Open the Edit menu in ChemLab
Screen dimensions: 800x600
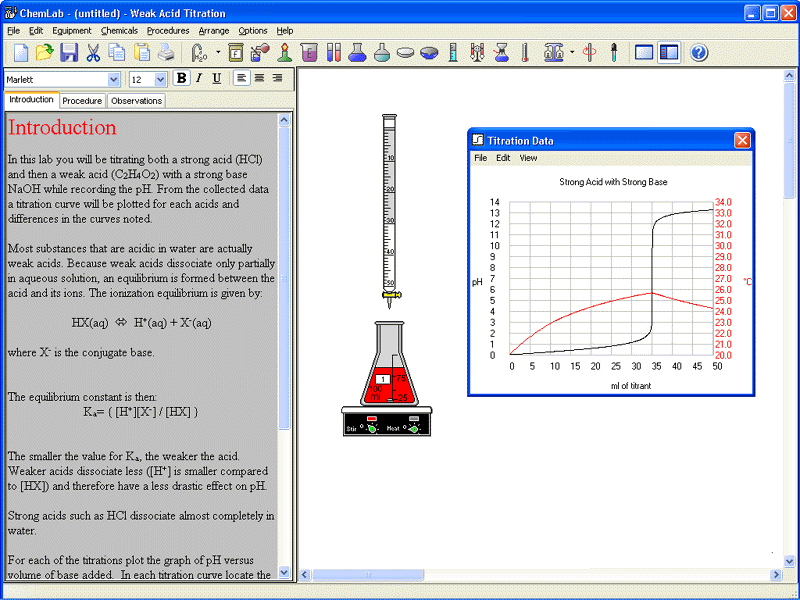coord(36,31)
